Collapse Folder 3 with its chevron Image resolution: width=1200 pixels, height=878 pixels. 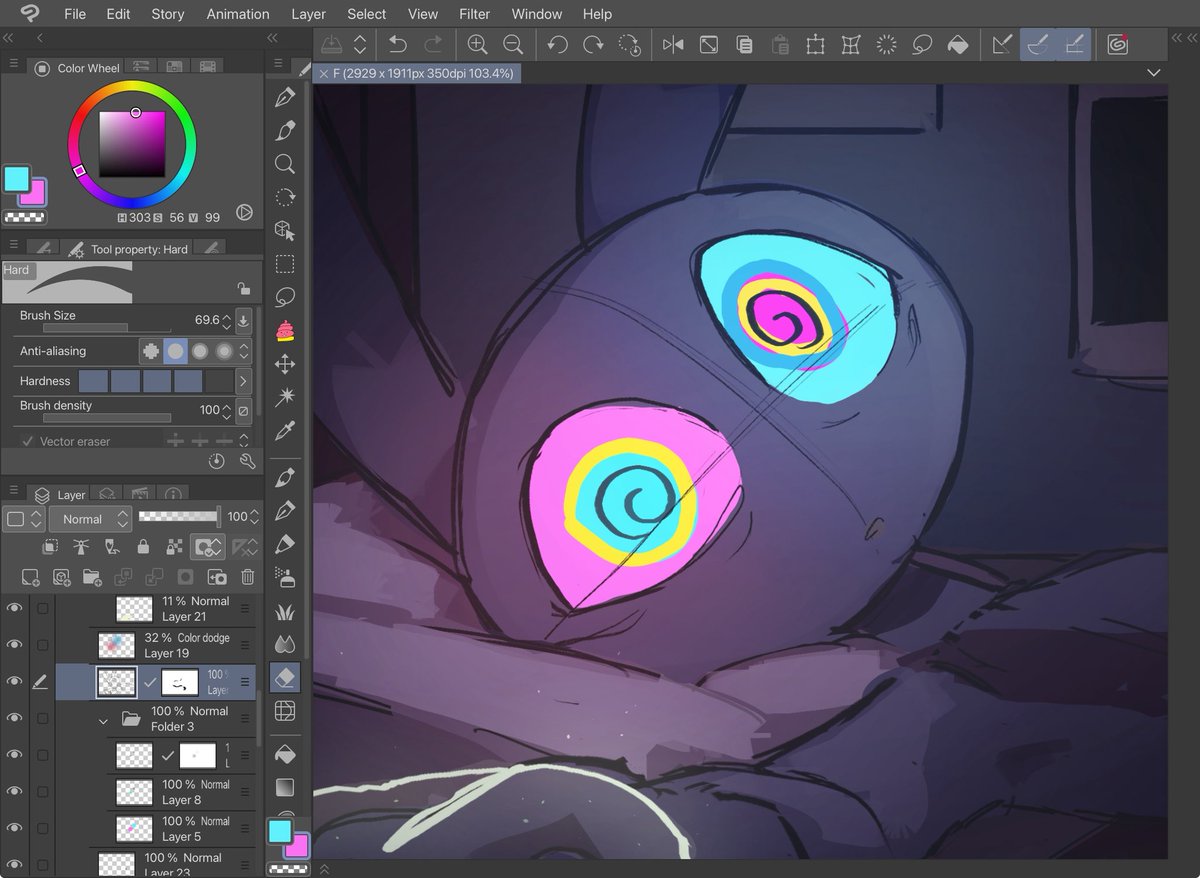103,719
